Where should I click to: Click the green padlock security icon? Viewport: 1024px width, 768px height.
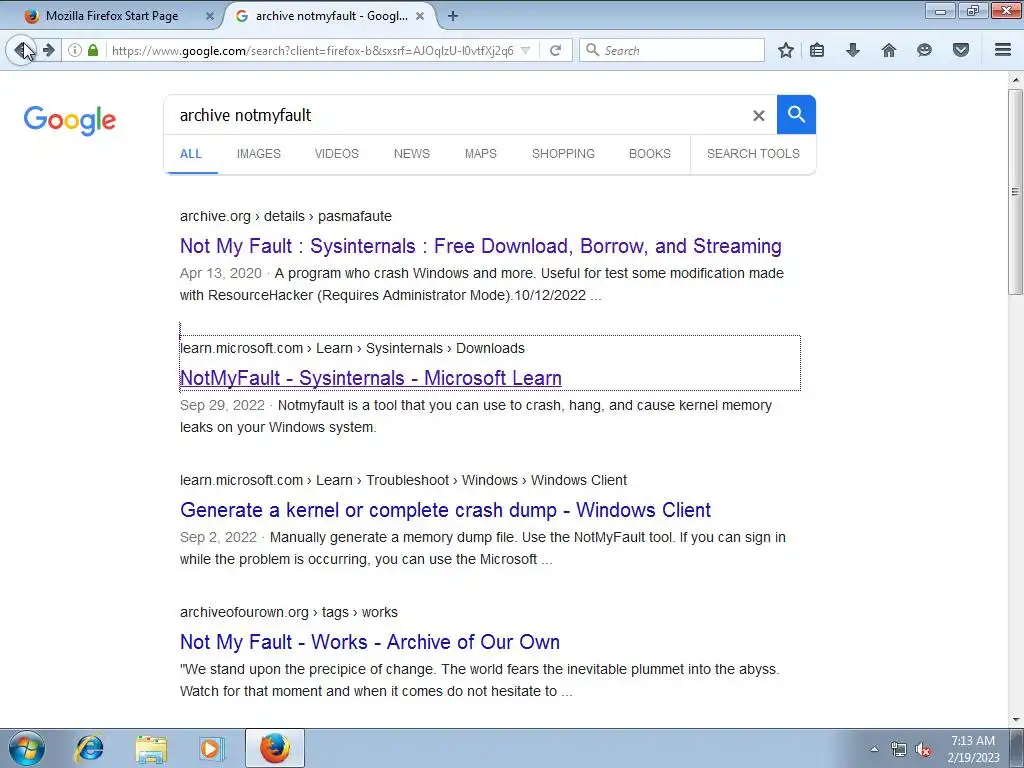[93, 50]
